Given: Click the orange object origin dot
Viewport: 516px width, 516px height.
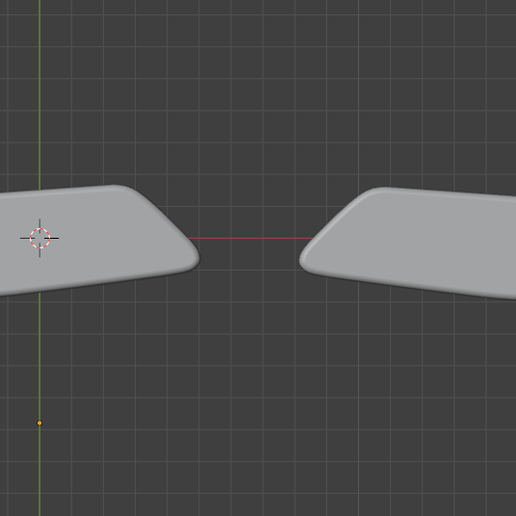Looking at the screenshot, I should click(x=40, y=423).
